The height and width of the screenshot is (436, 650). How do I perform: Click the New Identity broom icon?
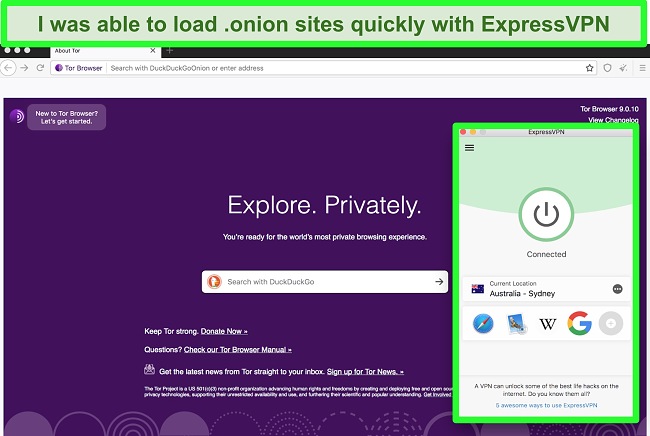click(623, 68)
